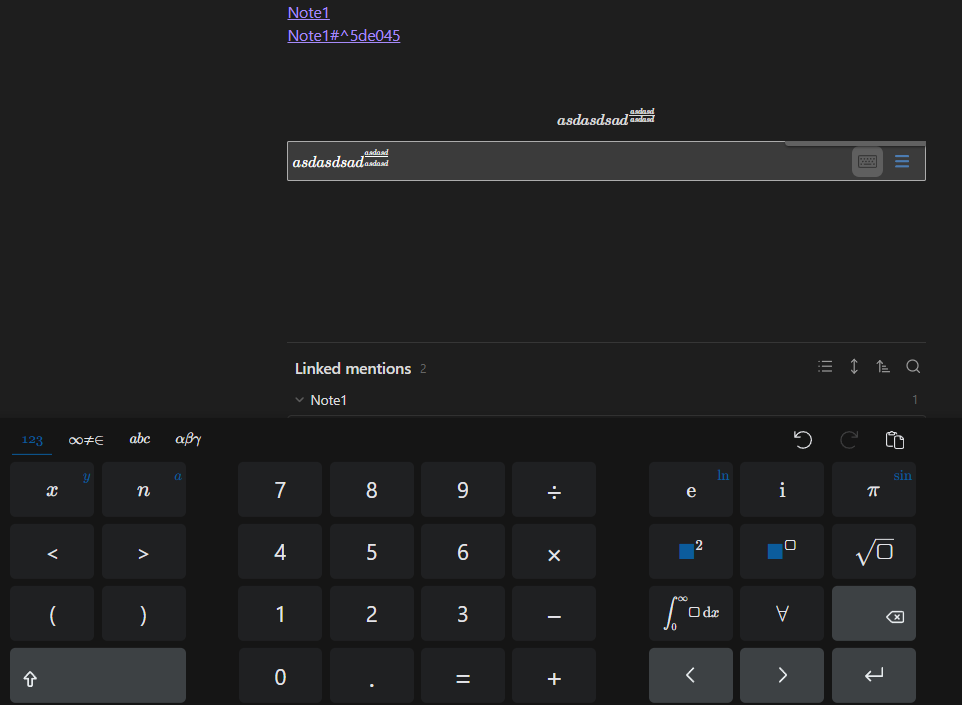Toggle the virtual keyboard icon in math field
The height and width of the screenshot is (705, 962).
867,161
